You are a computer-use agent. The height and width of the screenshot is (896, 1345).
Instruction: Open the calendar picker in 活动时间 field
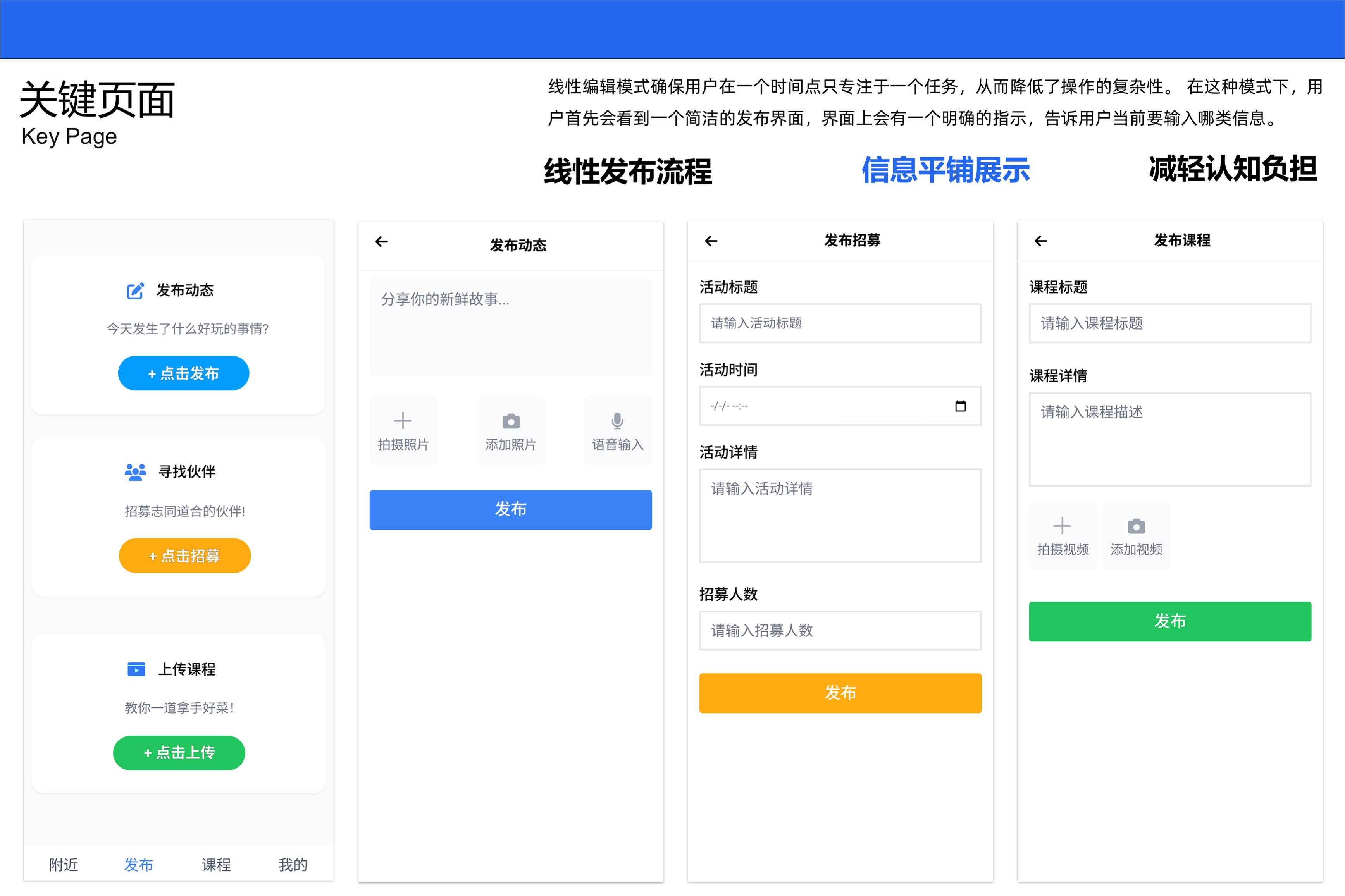(x=960, y=406)
